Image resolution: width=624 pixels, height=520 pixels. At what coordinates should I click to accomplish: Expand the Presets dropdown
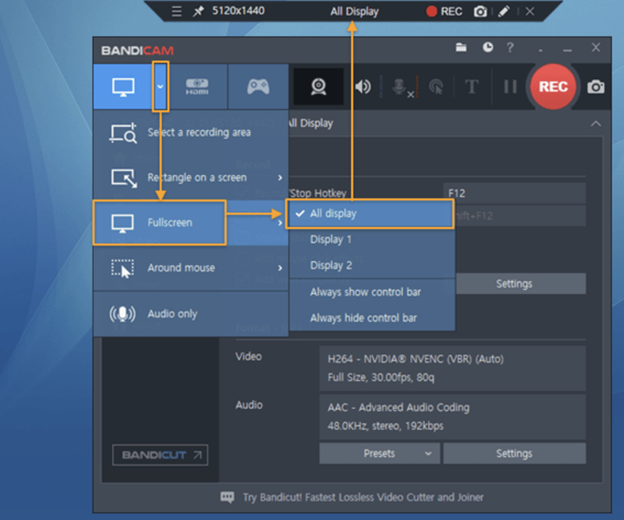(379, 453)
